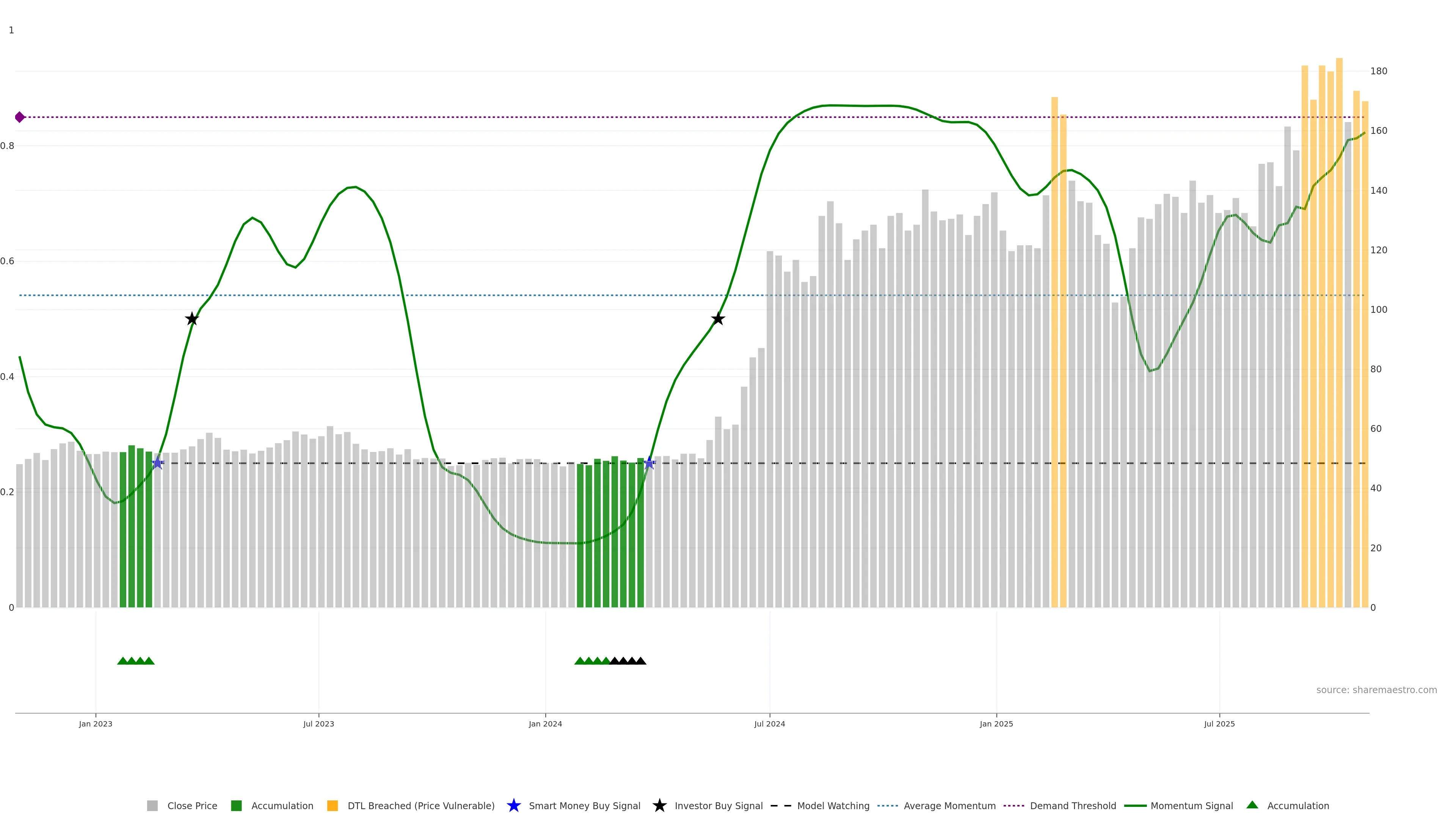The width and height of the screenshot is (1456, 819).
Task: Toggle the Close Price legend entry
Action: pos(191,806)
